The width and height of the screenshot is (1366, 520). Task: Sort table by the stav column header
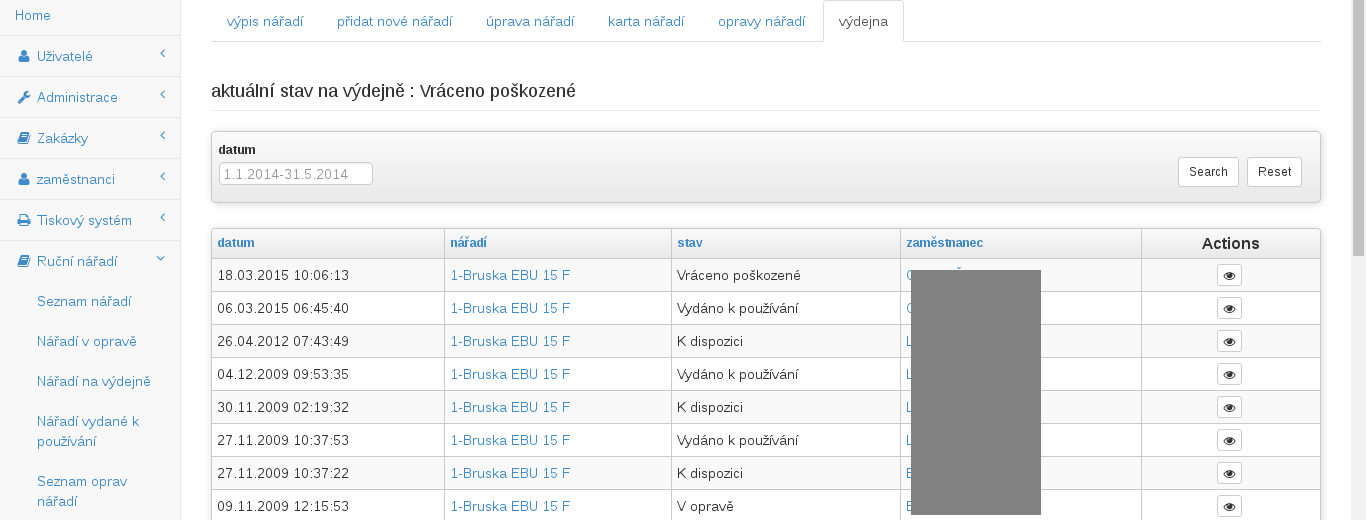690,243
